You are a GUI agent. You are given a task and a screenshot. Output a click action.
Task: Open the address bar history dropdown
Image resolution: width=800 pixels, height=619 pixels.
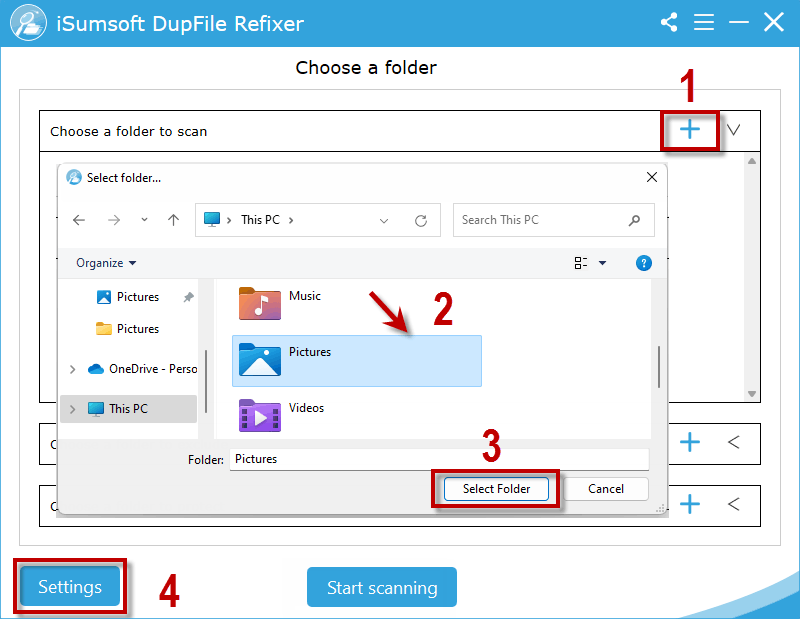tap(384, 220)
